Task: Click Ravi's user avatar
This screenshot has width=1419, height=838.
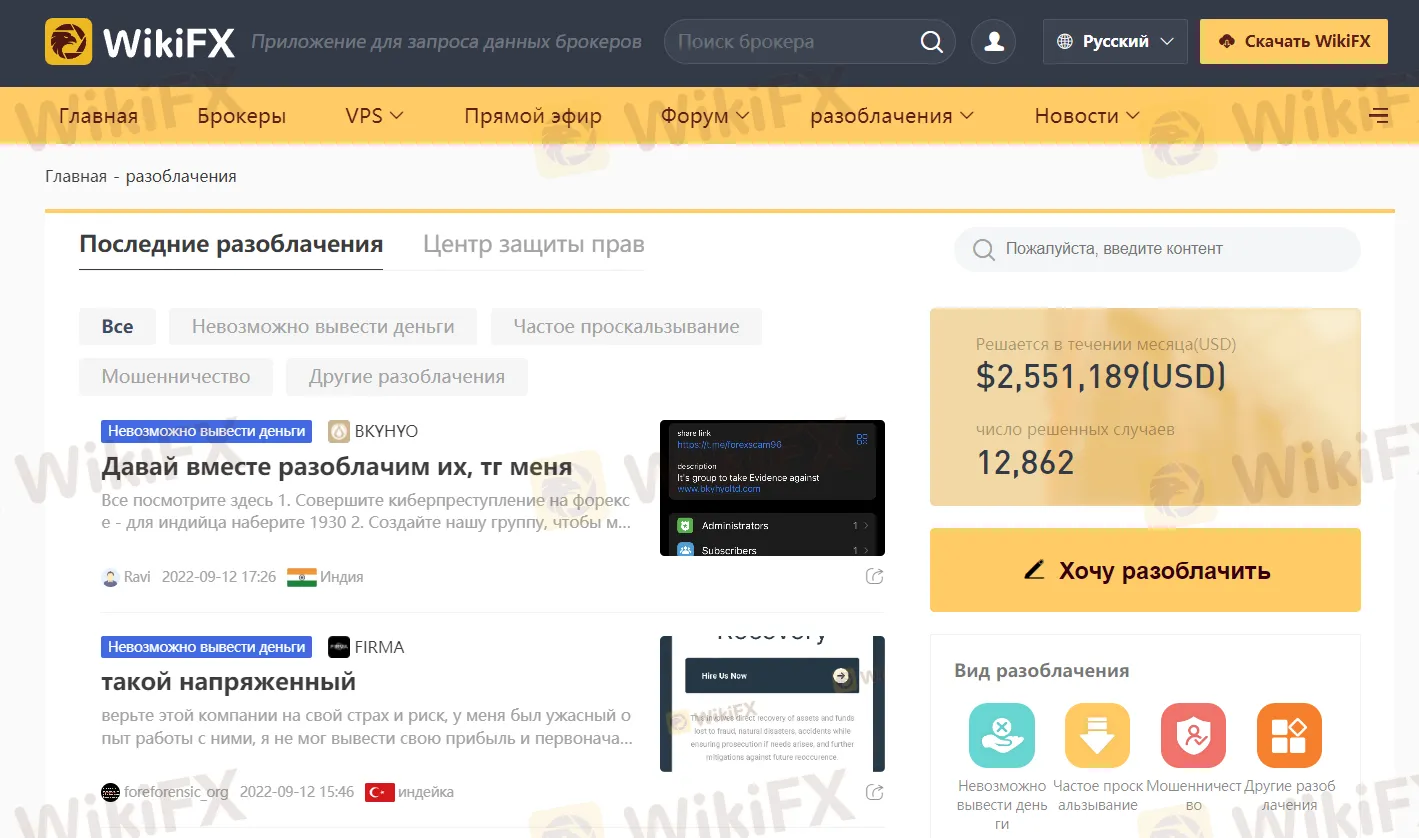Action: [x=111, y=577]
